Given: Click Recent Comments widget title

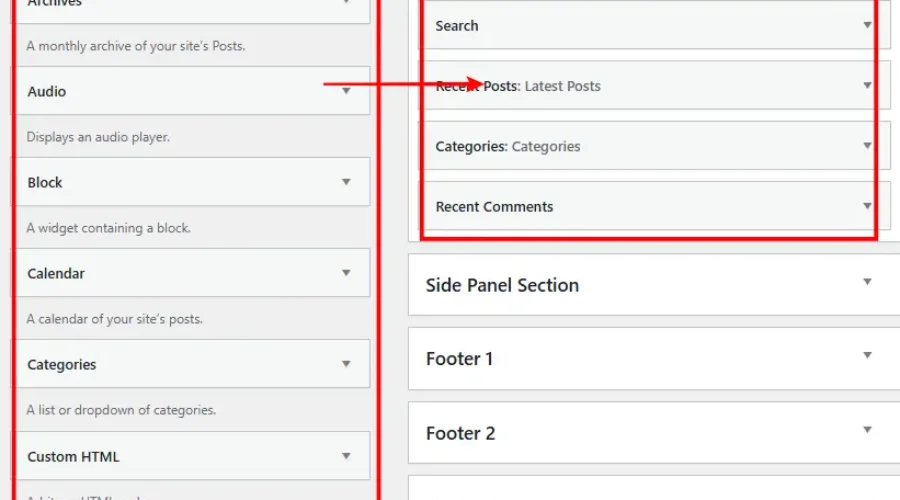Looking at the screenshot, I should (x=494, y=207).
